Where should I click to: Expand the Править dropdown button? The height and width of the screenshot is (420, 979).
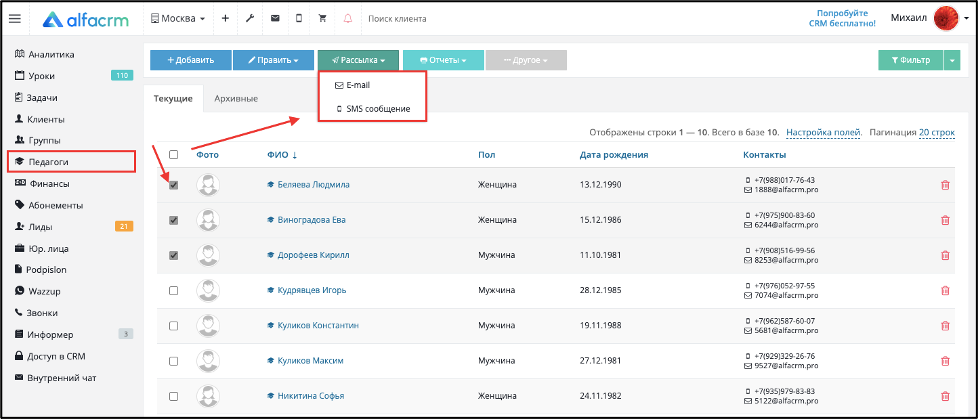coord(274,61)
